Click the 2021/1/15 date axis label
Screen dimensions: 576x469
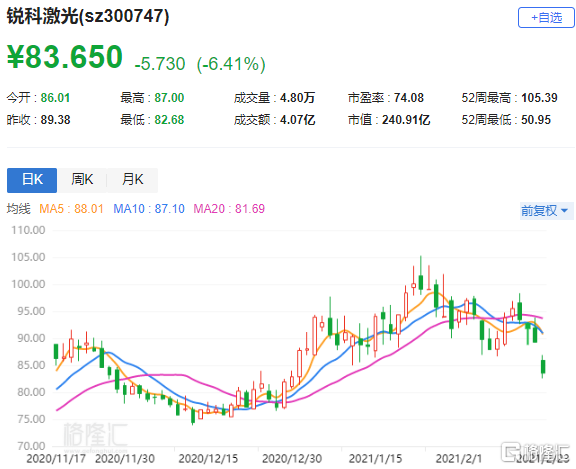click(375, 459)
